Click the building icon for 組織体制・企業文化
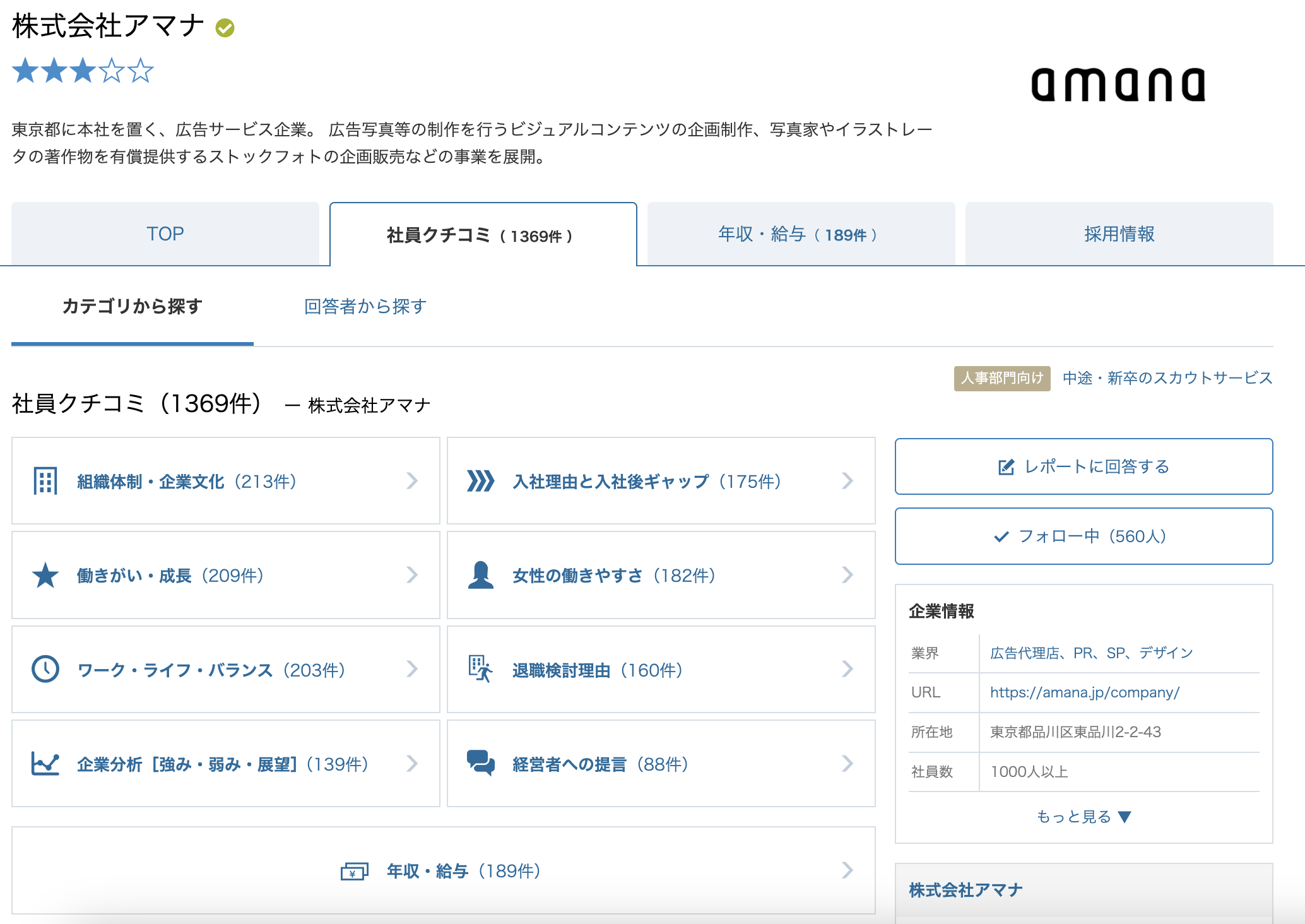This screenshot has width=1305, height=924. point(45,481)
